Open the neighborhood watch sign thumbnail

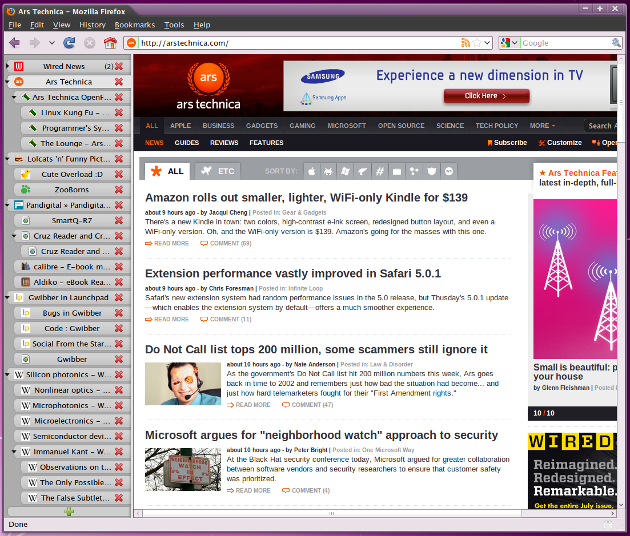(183, 469)
